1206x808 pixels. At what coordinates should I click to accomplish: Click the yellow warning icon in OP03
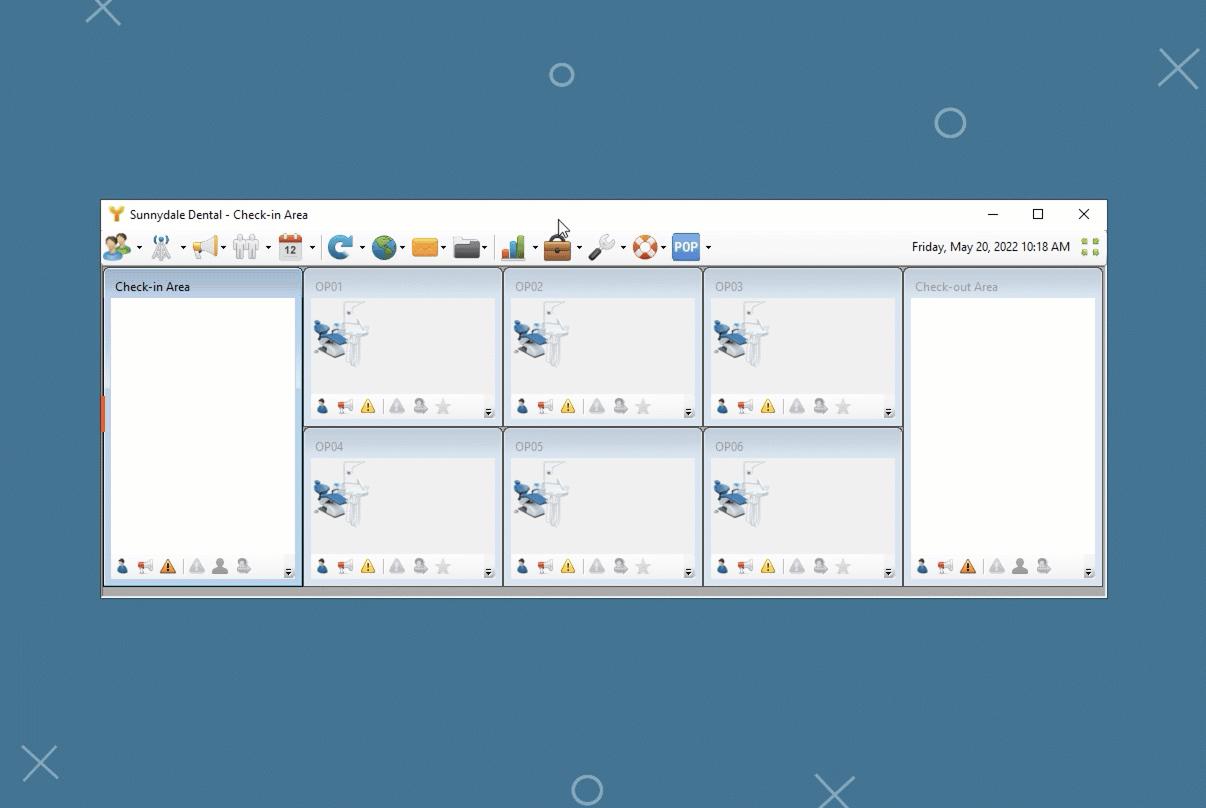point(768,406)
